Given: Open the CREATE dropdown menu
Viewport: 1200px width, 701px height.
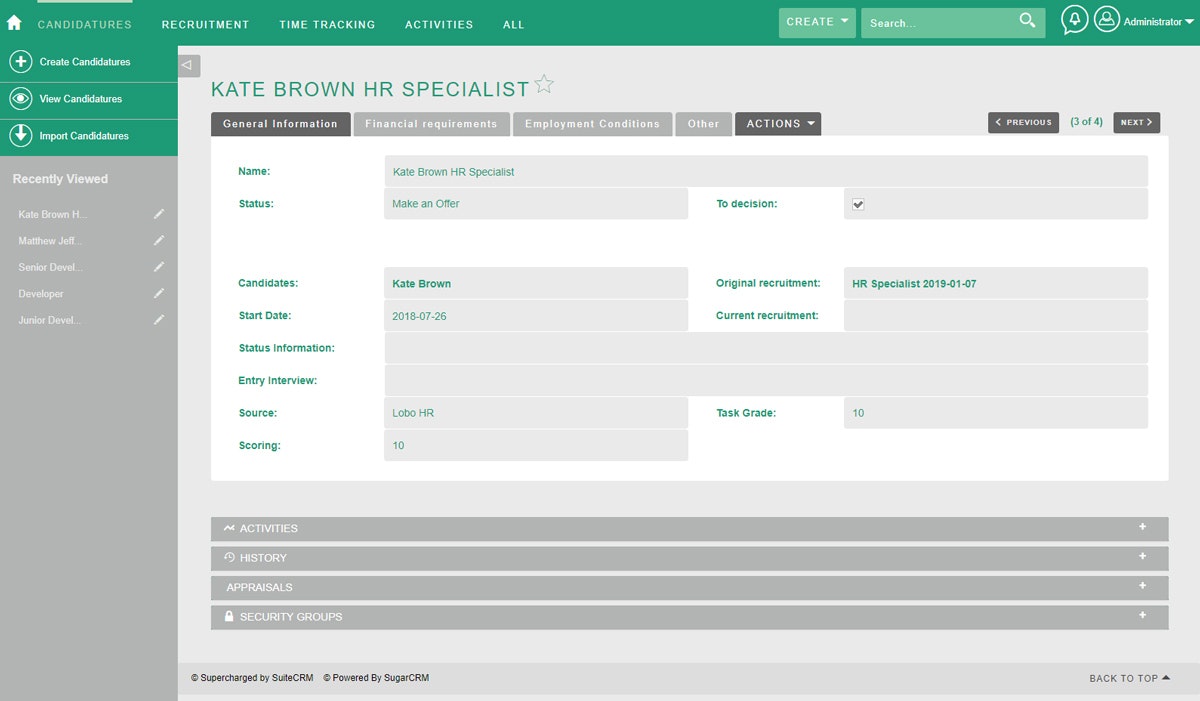Looking at the screenshot, I should [x=817, y=22].
